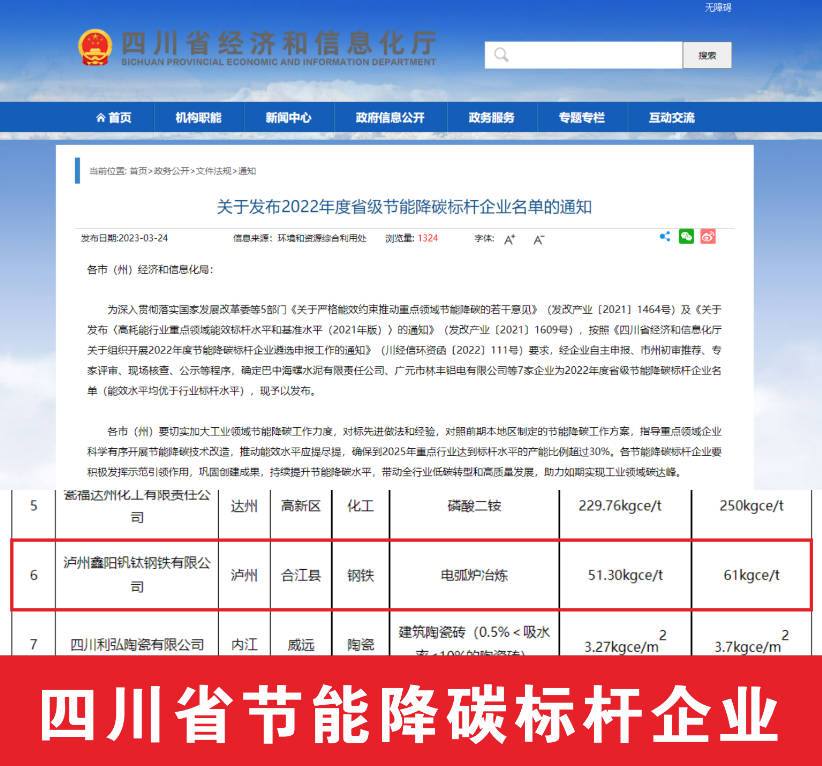Screen dimensions: 822x766
Task: Click table cell 化工
Action: pyautogui.click(x=361, y=506)
